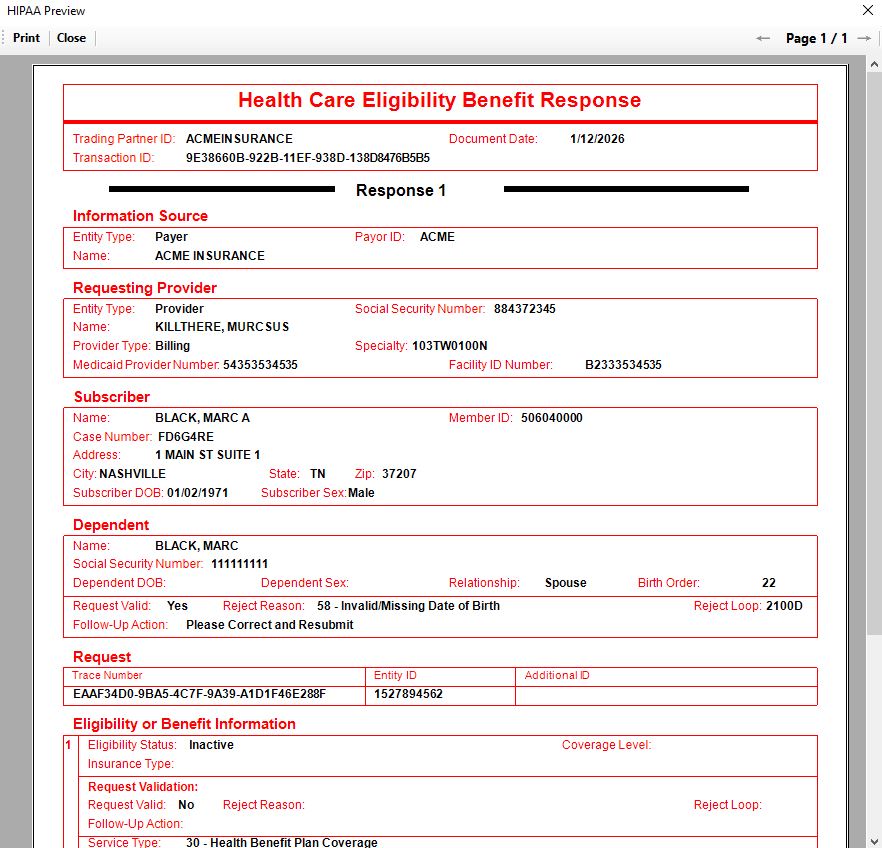Click Subscriber DOB 01/02/1971

197,493
